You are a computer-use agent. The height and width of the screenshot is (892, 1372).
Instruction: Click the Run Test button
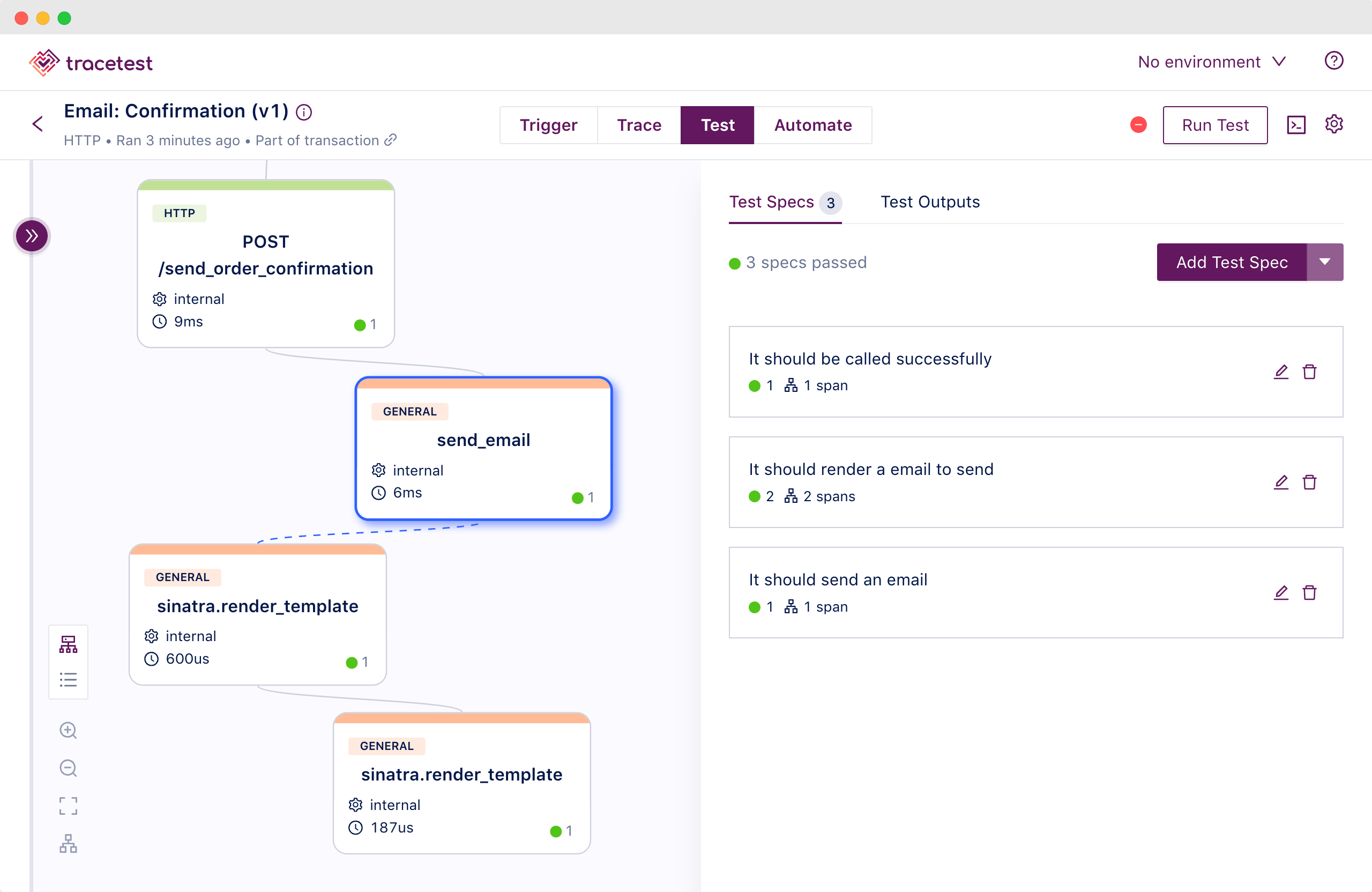1215,124
